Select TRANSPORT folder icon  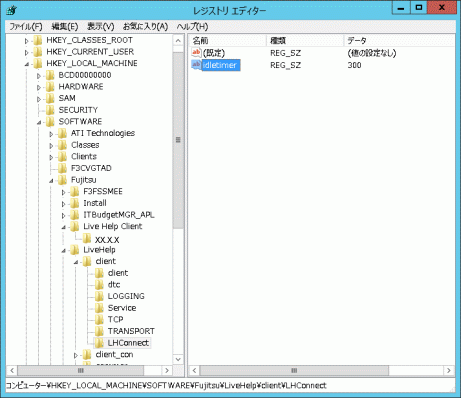[x=100, y=332]
